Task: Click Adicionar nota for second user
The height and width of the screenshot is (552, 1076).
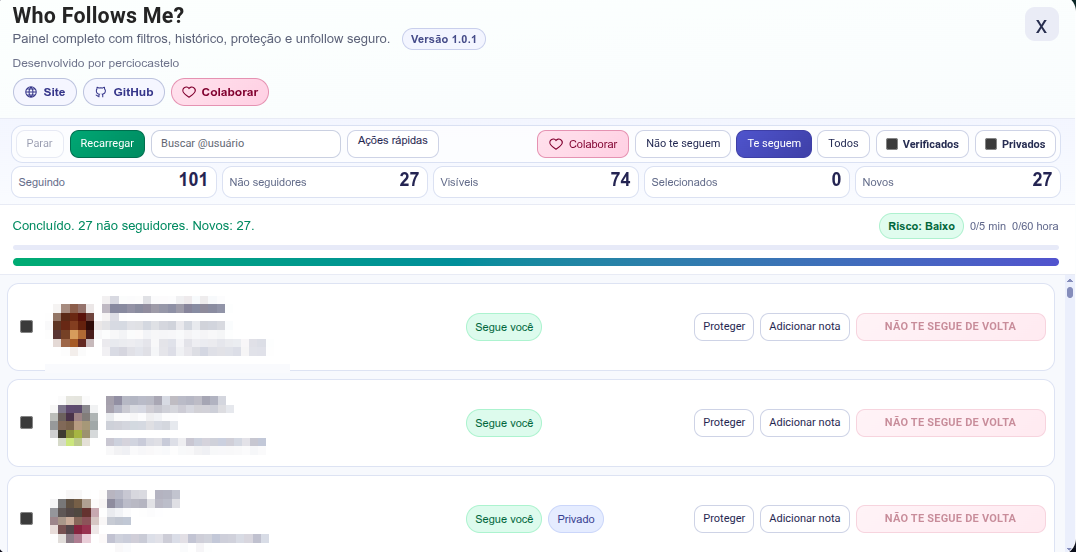Action: [x=805, y=422]
